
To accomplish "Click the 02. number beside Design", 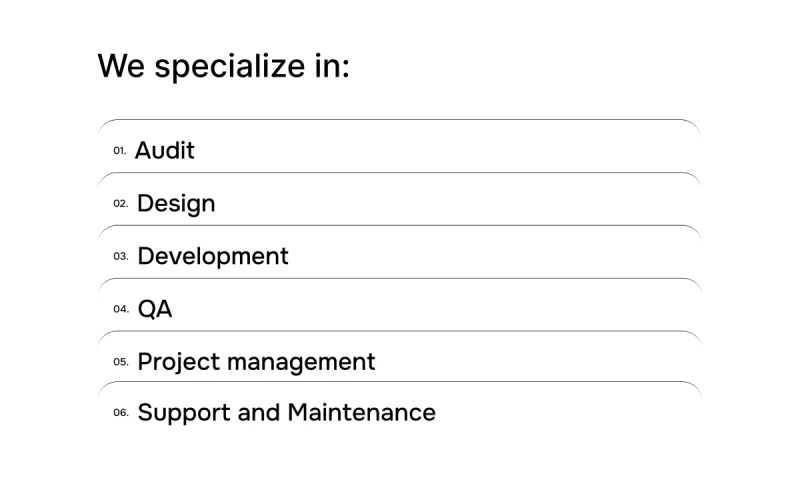I will point(120,204).
